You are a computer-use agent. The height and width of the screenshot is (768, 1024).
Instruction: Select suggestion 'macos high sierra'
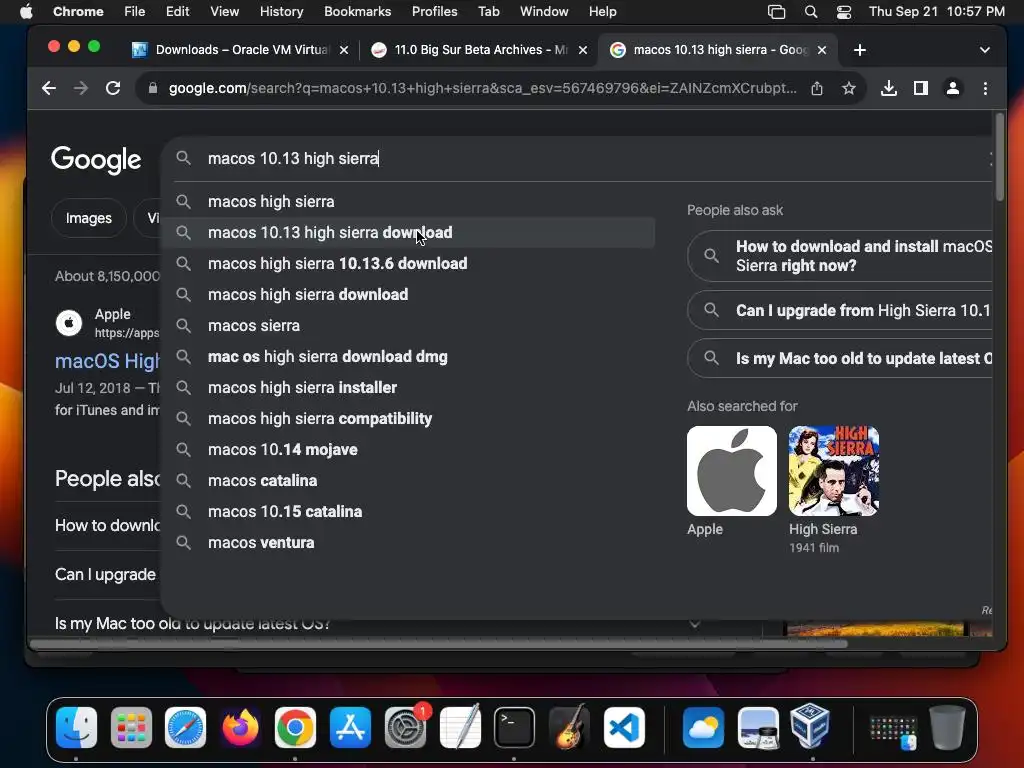click(408, 202)
